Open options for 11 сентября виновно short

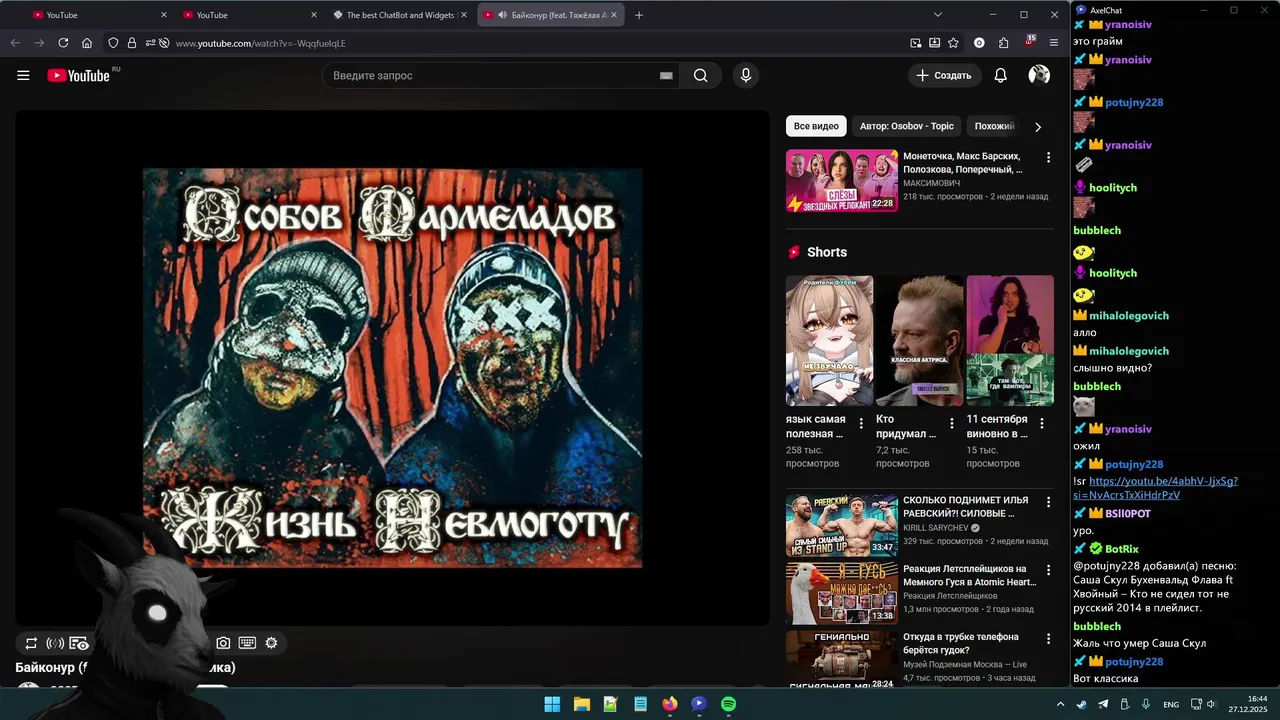[1042, 424]
